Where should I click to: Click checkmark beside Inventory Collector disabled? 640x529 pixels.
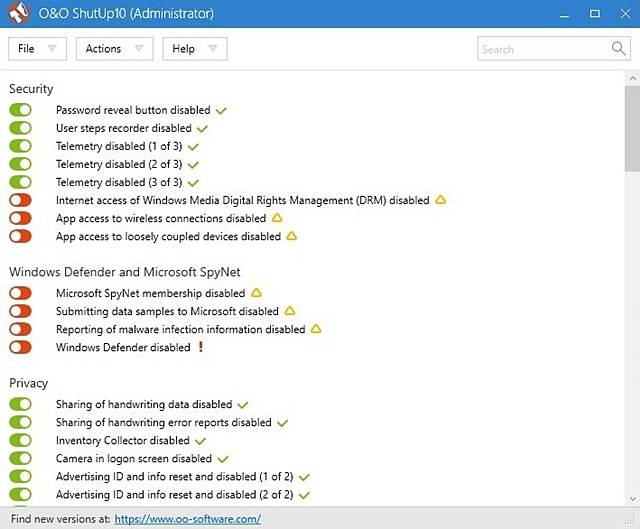pyautogui.click(x=200, y=441)
